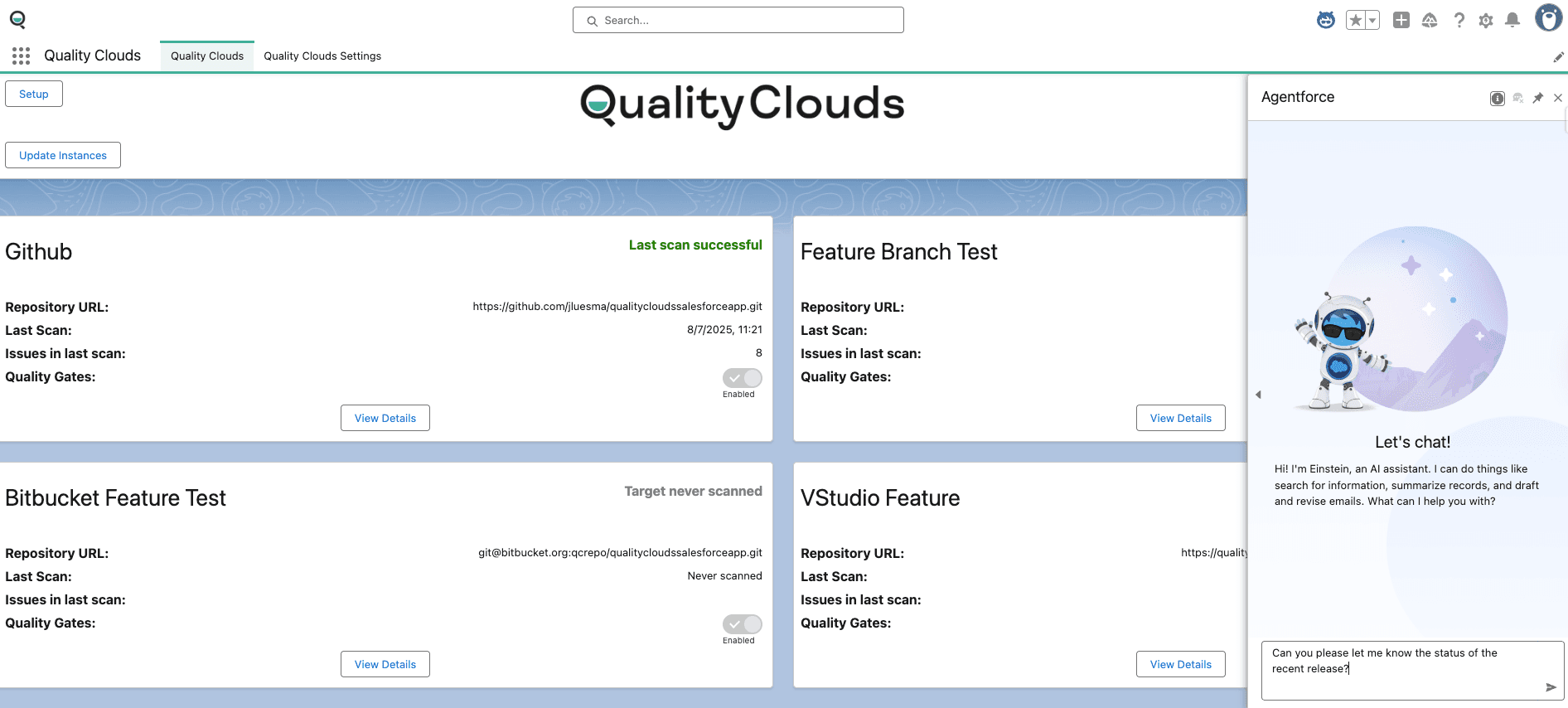Click the Update Instances button
Screen dimensions: 1568x708
click(63, 155)
